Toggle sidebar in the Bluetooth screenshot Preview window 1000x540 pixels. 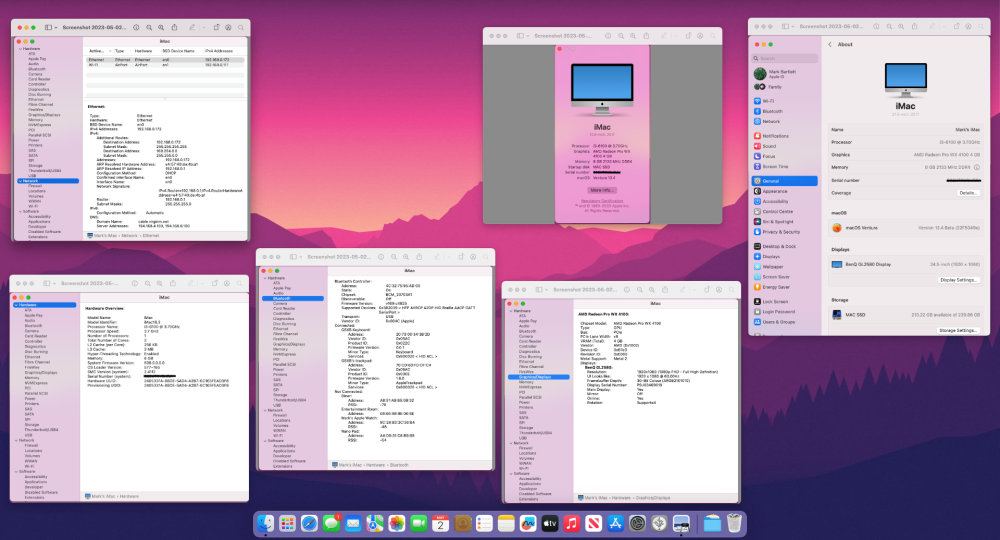click(x=293, y=257)
